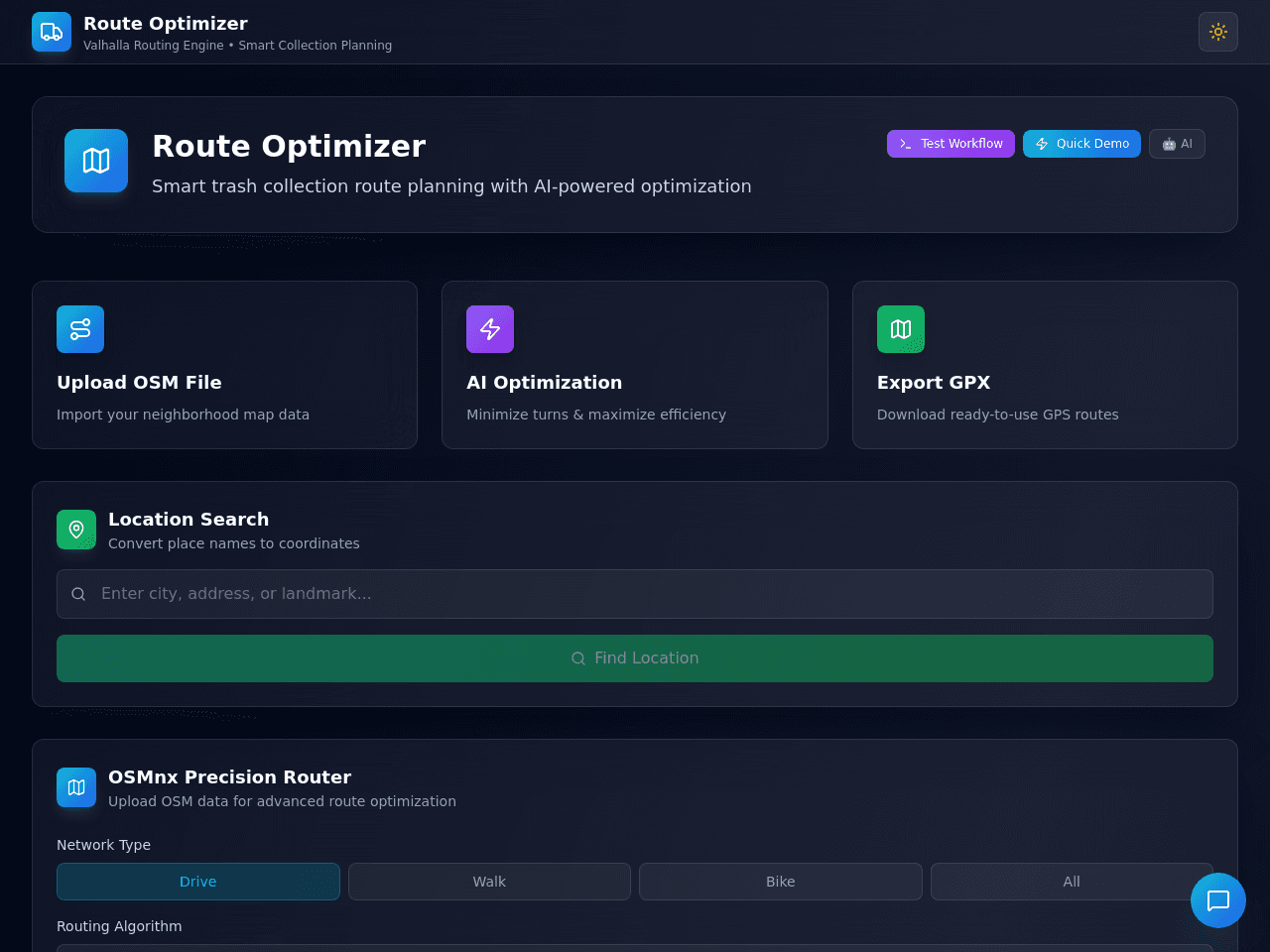Select All network type
This screenshot has width=1270, height=952.
tap(1072, 882)
